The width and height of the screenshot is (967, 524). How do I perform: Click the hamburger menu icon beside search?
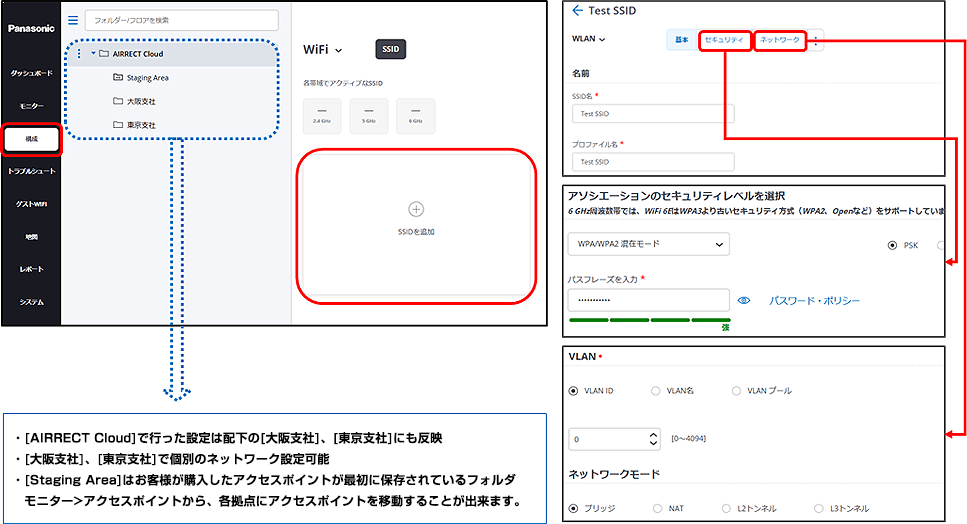click(x=73, y=20)
